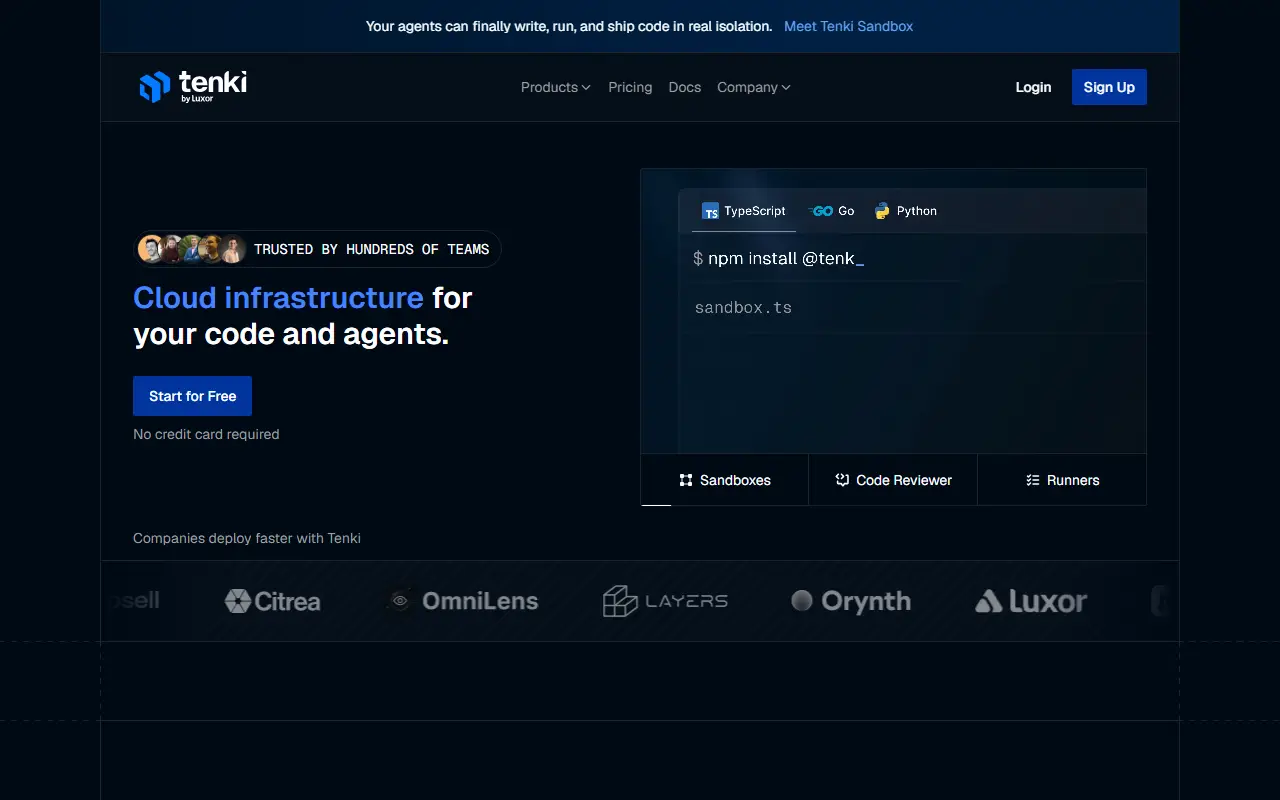This screenshot has width=1280, height=800.
Task: Click the Luxor triangle logo icon
Action: click(989, 601)
